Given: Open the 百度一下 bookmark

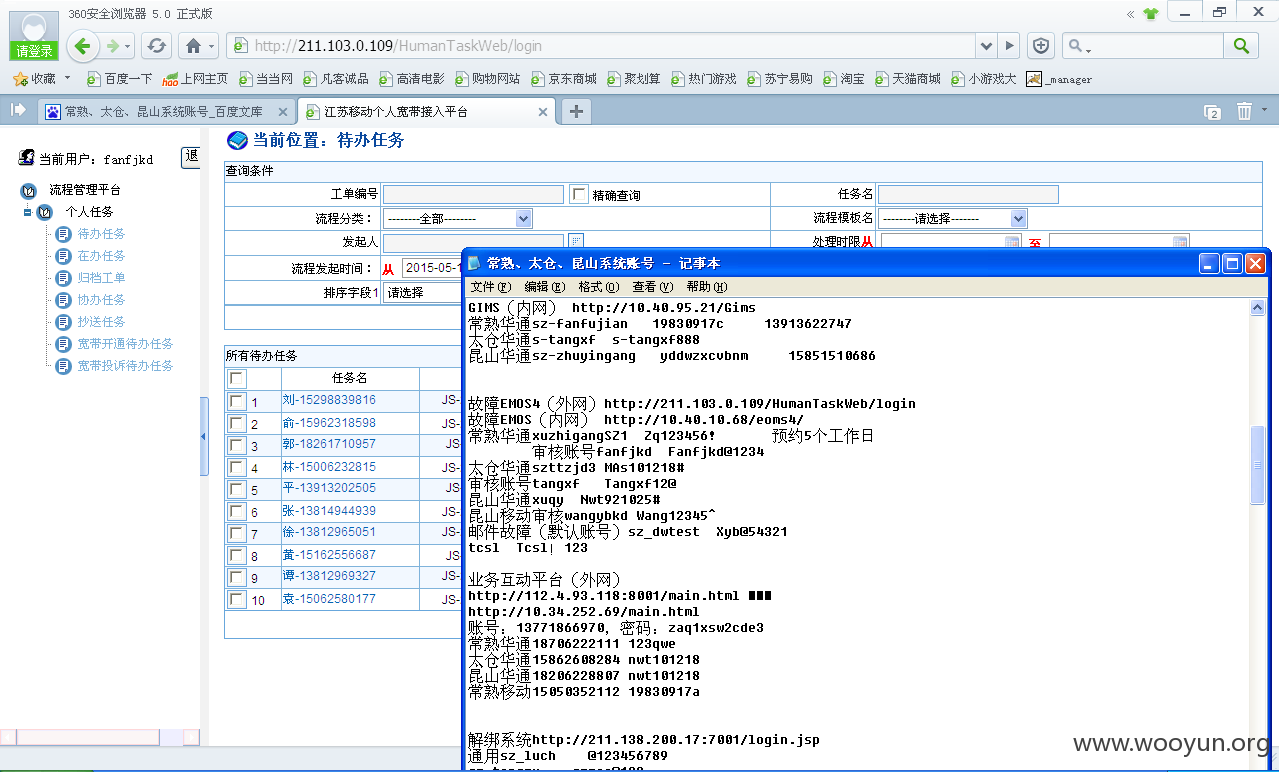Looking at the screenshot, I should tap(120, 79).
